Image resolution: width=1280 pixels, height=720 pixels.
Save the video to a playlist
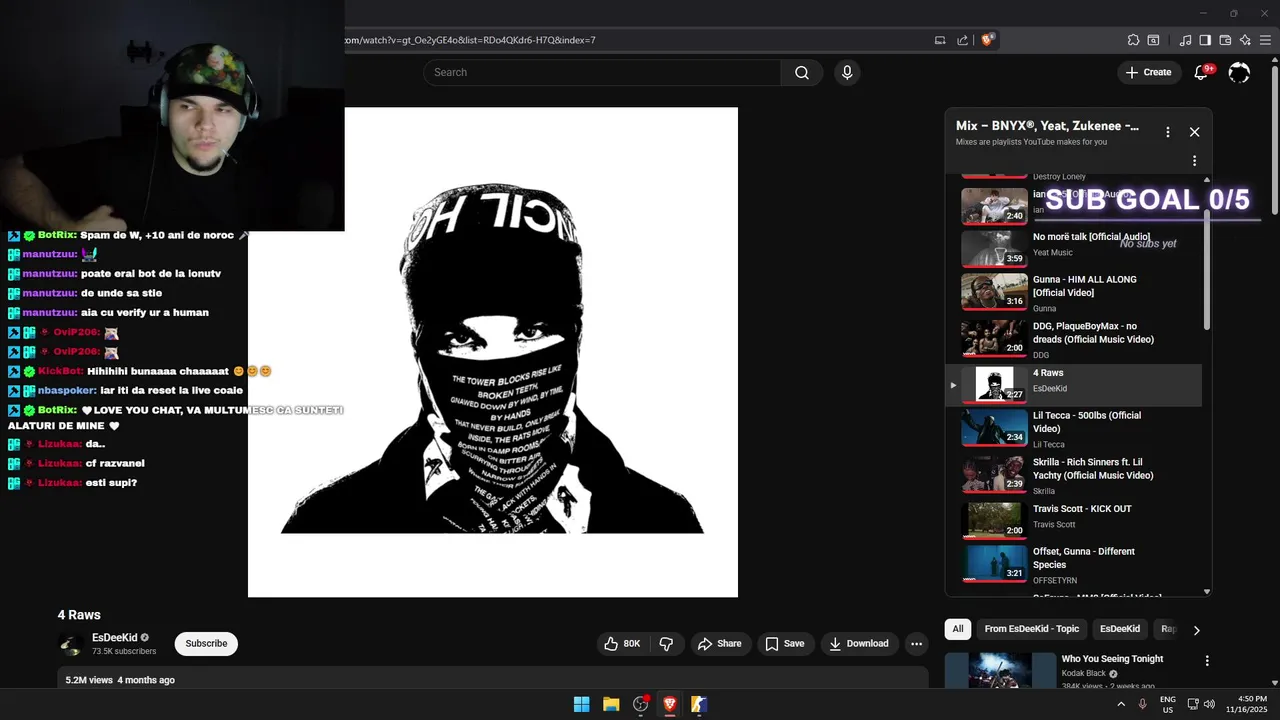pyautogui.click(x=784, y=644)
